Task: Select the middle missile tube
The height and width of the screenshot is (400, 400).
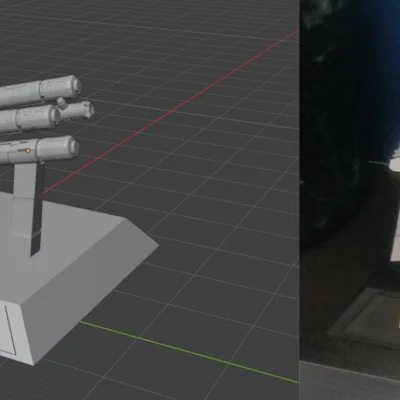Action: [x=30, y=118]
